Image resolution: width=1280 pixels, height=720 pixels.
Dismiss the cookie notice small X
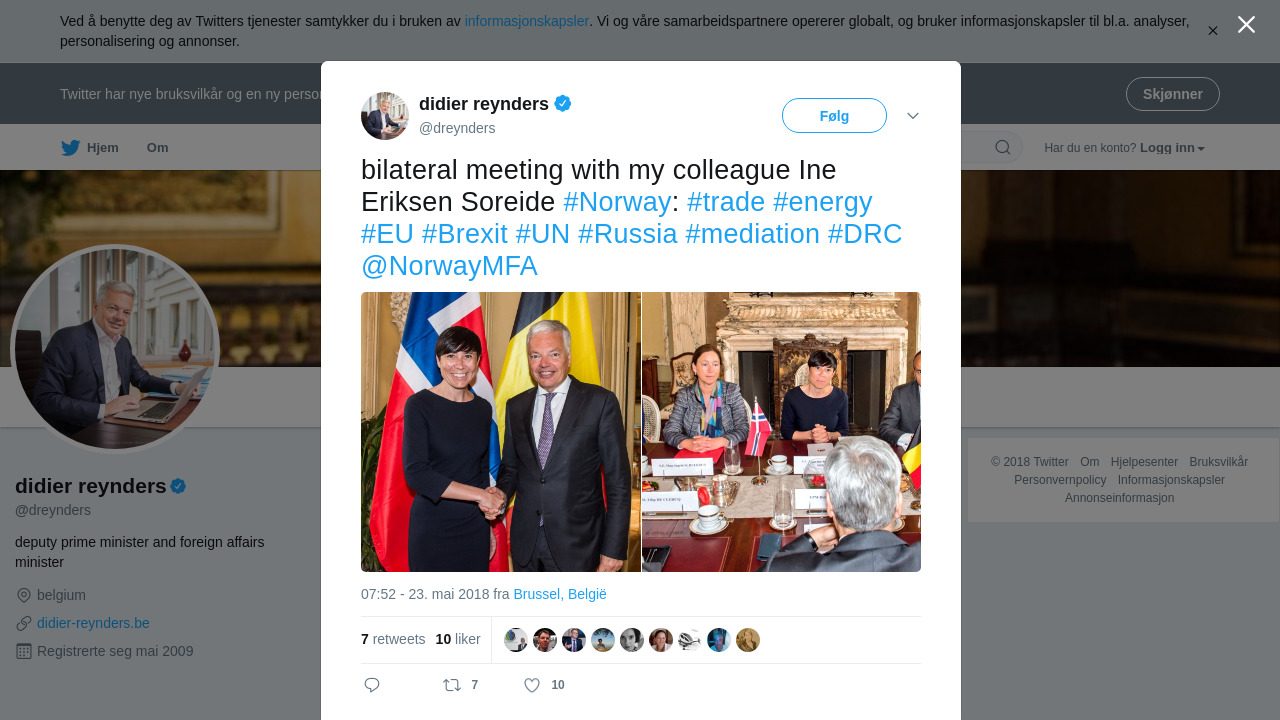coord(1213,31)
